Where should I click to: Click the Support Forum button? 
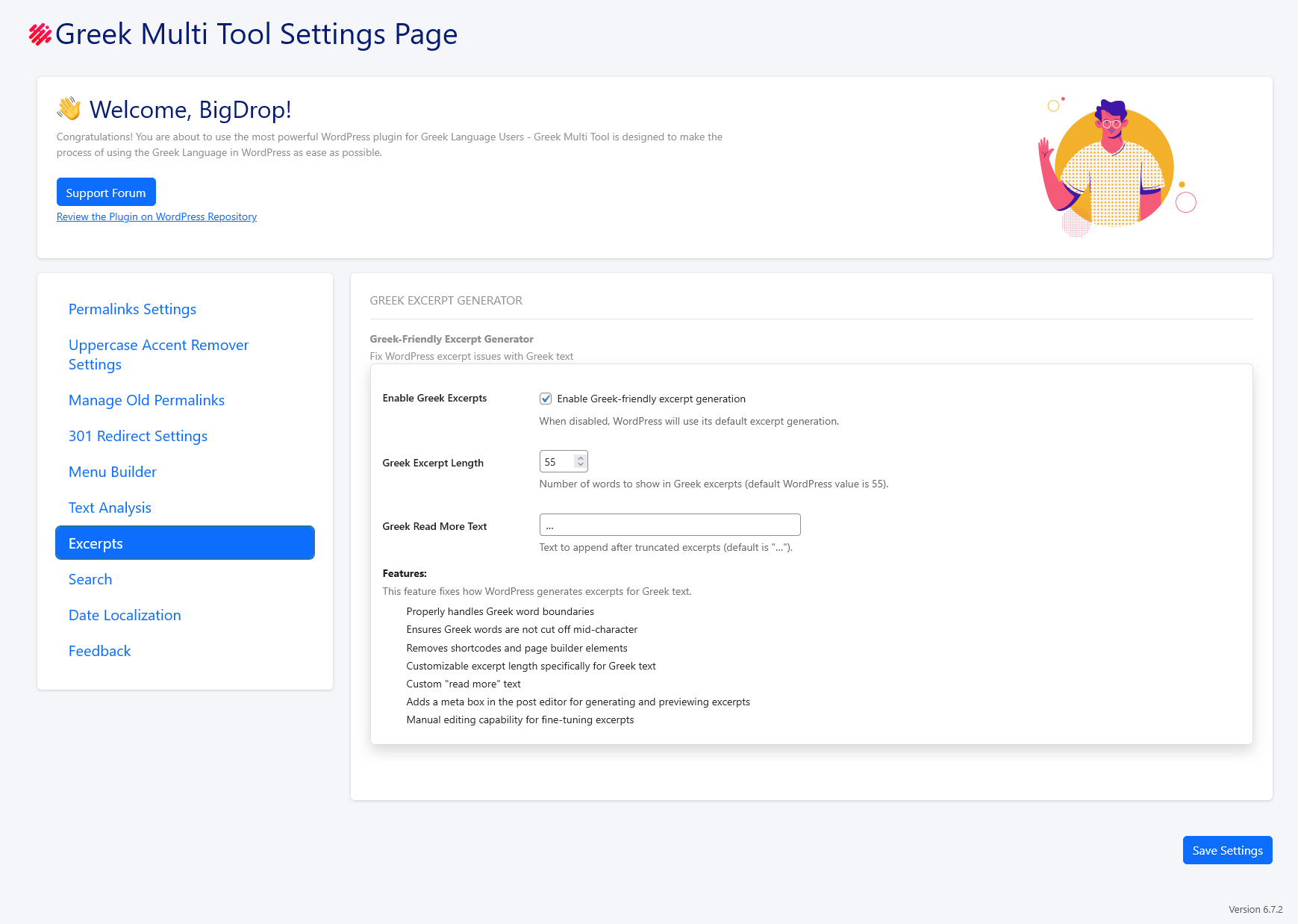click(105, 192)
